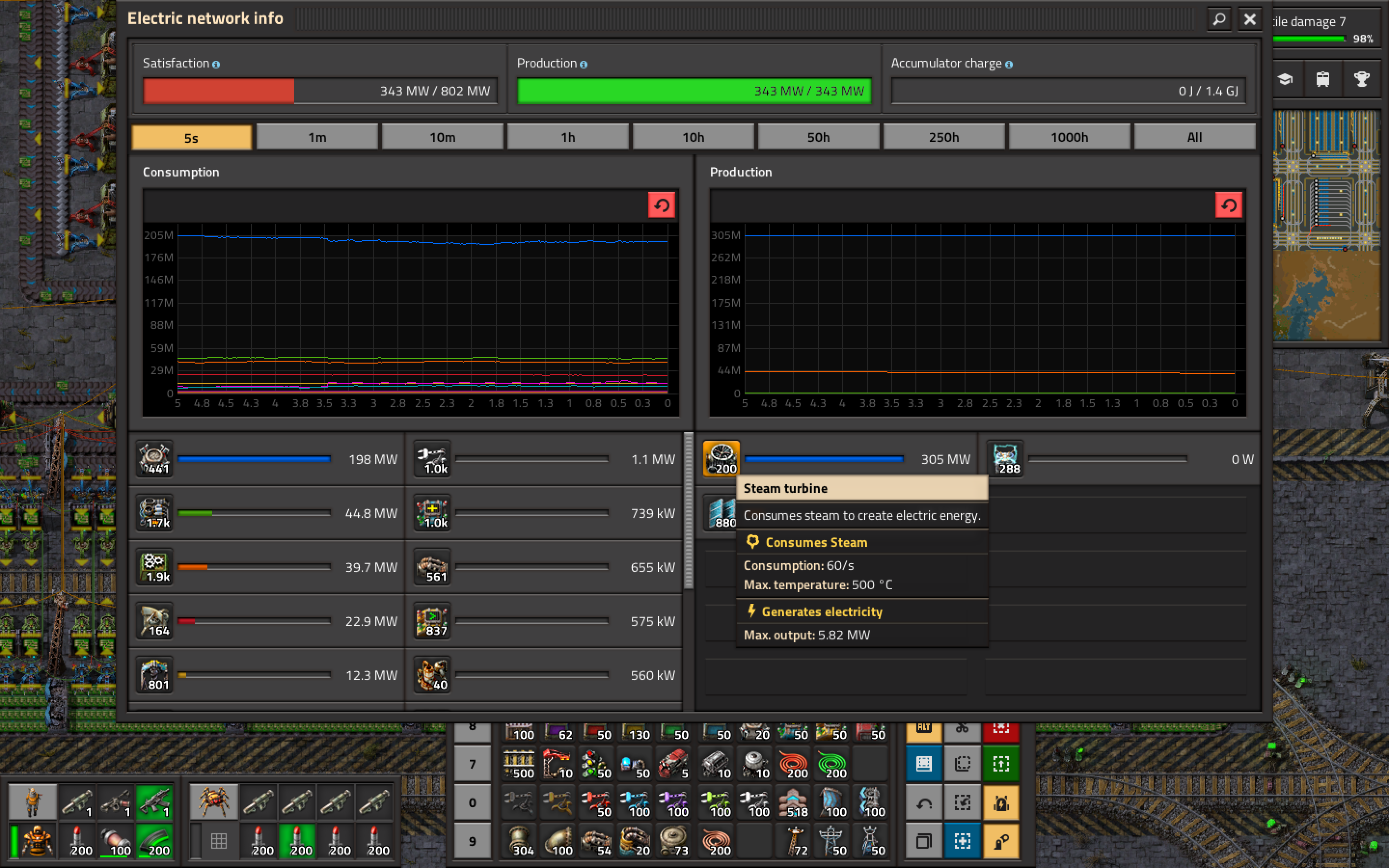Click the new blueprint shortcut with plus
1389x868 pixels.
(x=963, y=841)
